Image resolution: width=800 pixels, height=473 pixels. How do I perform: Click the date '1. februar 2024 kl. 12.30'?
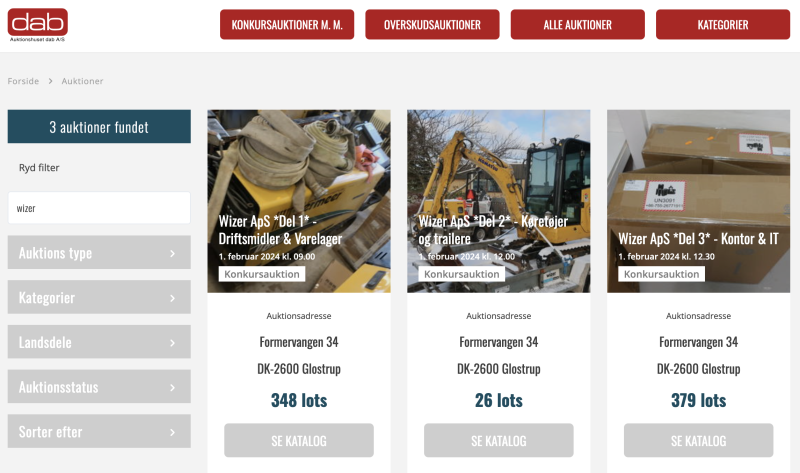[666, 257]
